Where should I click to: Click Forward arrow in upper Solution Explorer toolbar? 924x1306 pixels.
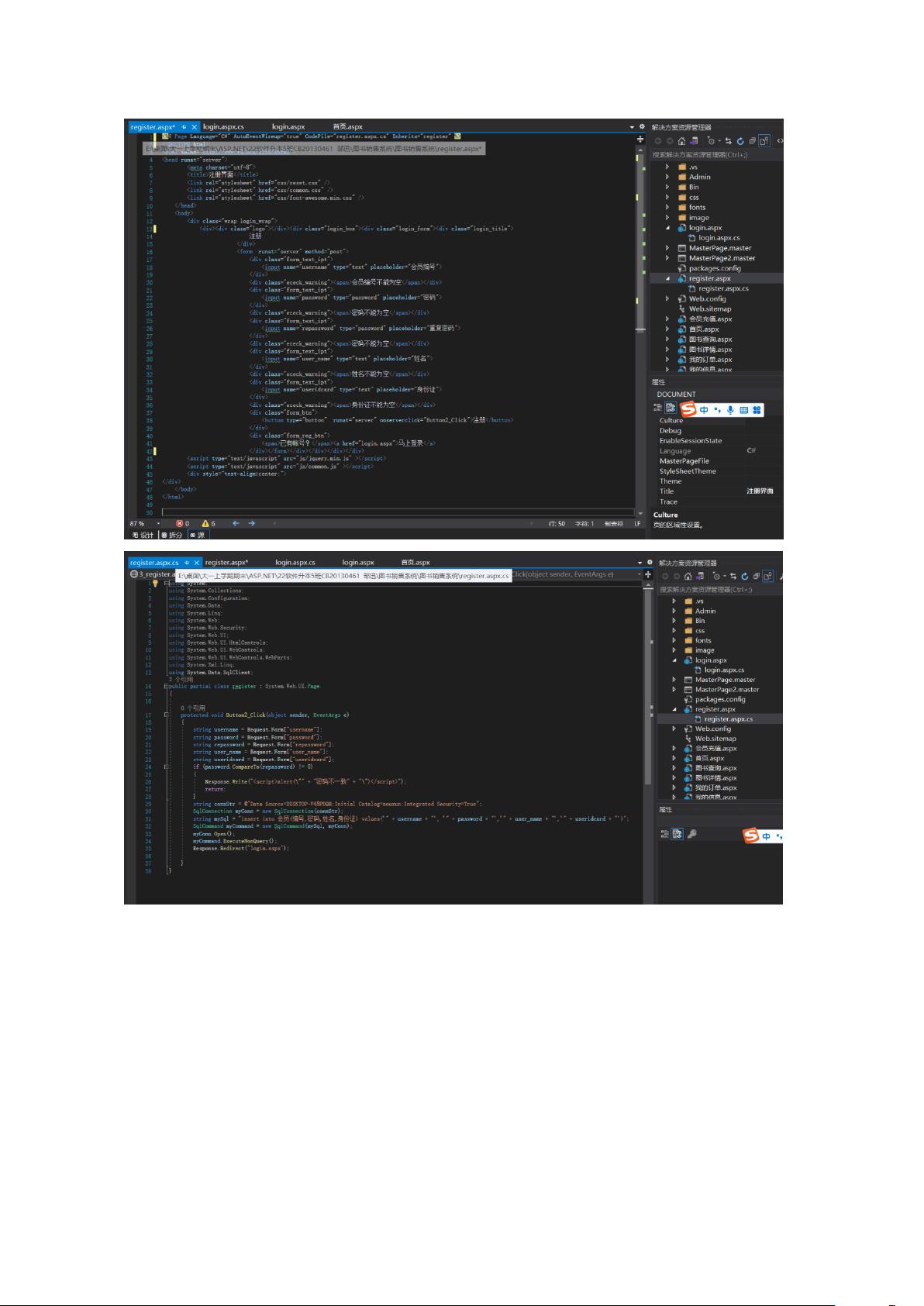click(x=670, y=141)
